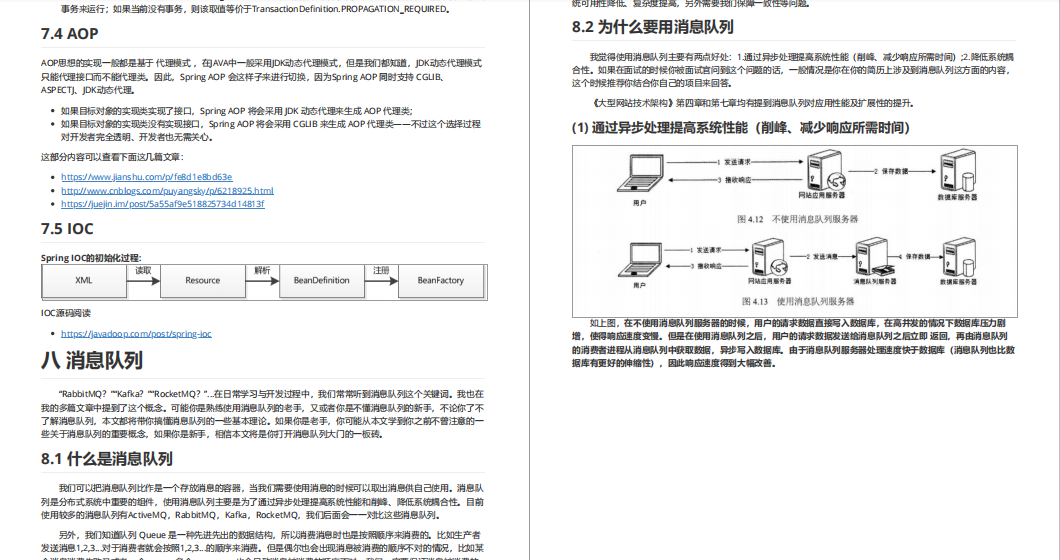
Task: Select the BeanFactory box in the IOC diagram
Action: click(x=441, y=281)
